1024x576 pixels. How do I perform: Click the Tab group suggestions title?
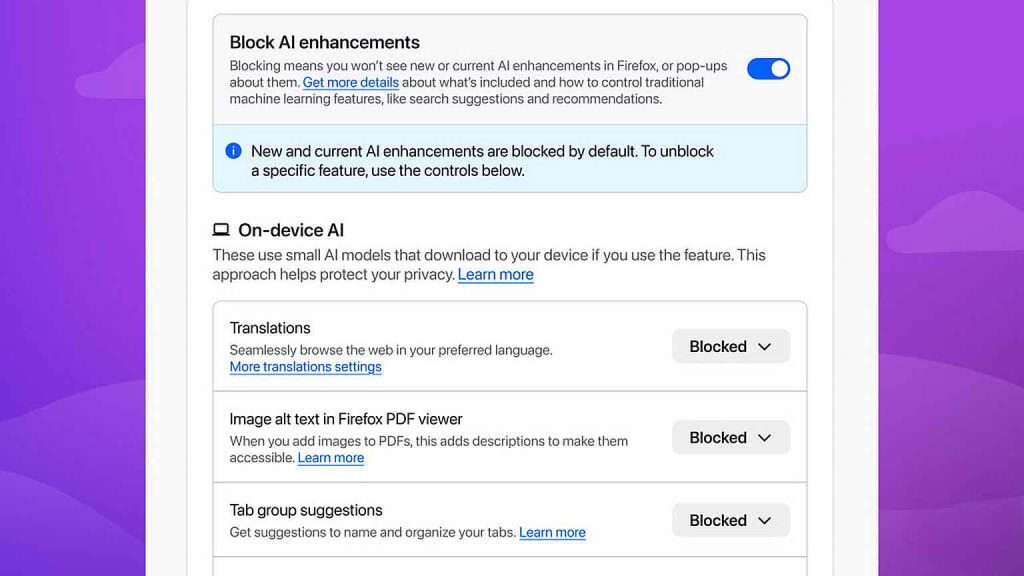(306, 510)
